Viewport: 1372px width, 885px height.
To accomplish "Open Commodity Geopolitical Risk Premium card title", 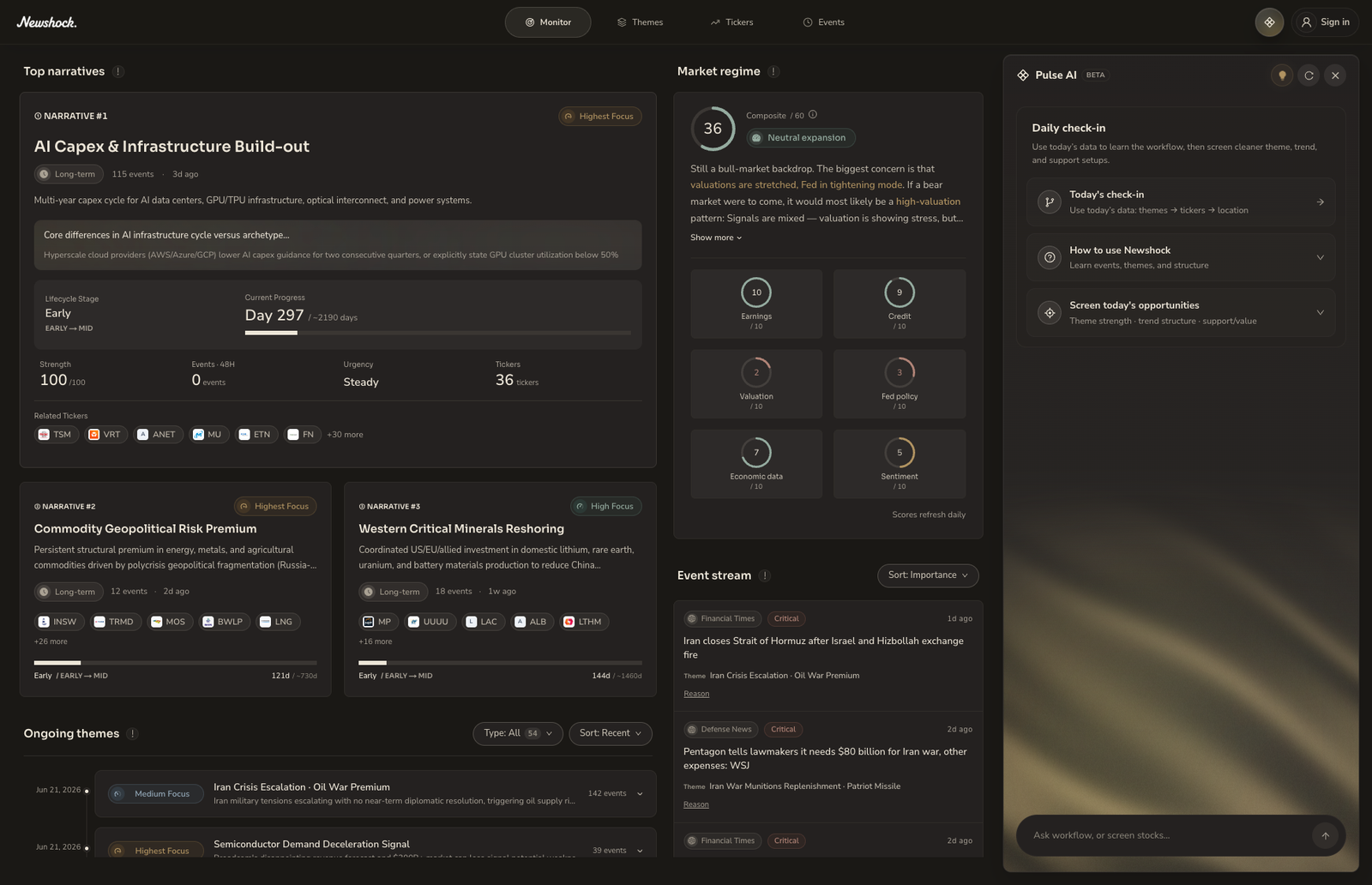I will point(145,529).
